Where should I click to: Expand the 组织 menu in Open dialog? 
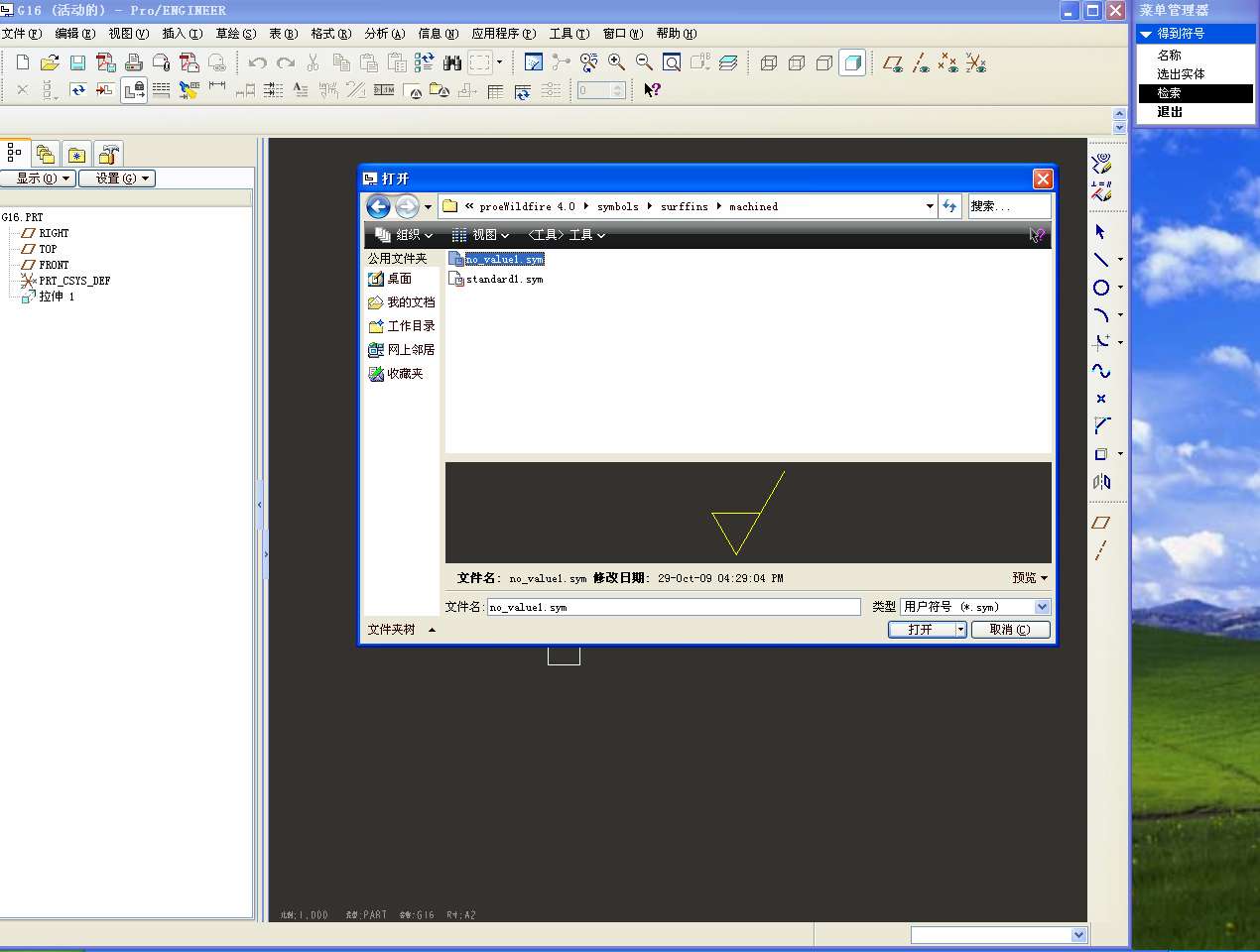click(x=405, y=235)
